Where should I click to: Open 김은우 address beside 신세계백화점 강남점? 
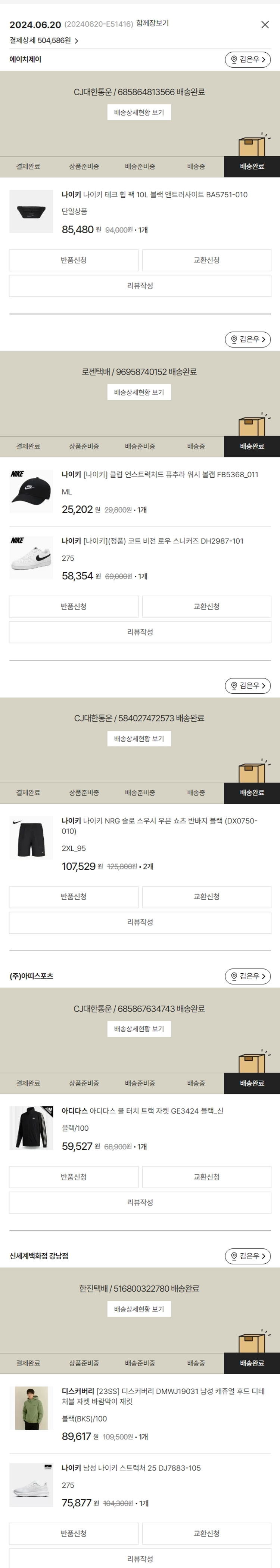click(x=248, y=1256)
